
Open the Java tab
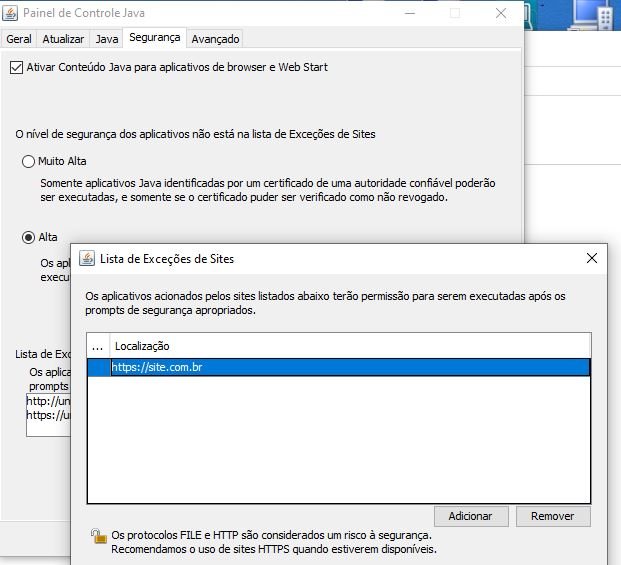(107, 39)
